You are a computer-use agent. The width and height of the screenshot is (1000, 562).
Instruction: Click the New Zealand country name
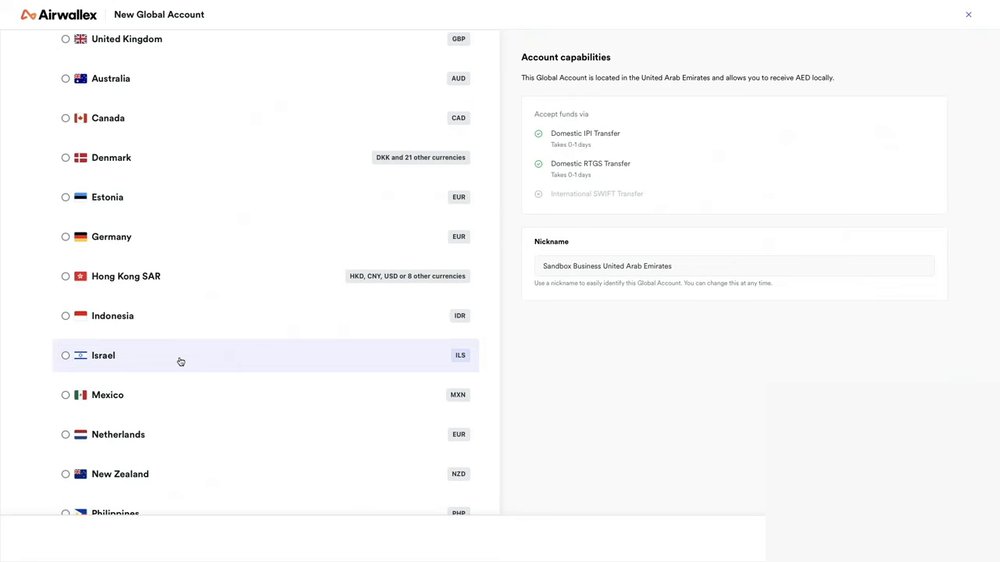[x=120, y=474]
